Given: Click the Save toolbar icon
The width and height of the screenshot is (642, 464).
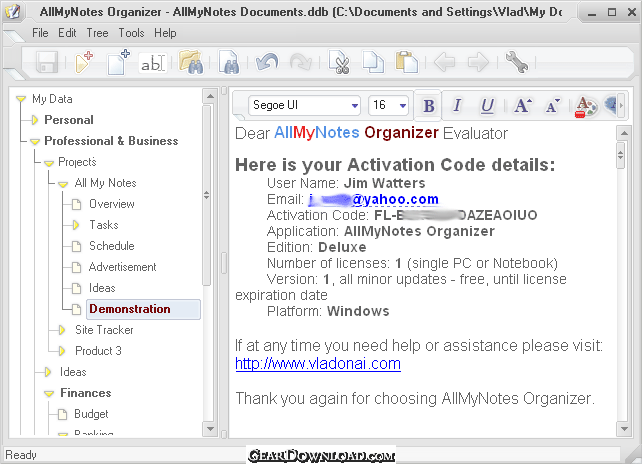Looking at the screenshot, I should (x=47, y=63).
